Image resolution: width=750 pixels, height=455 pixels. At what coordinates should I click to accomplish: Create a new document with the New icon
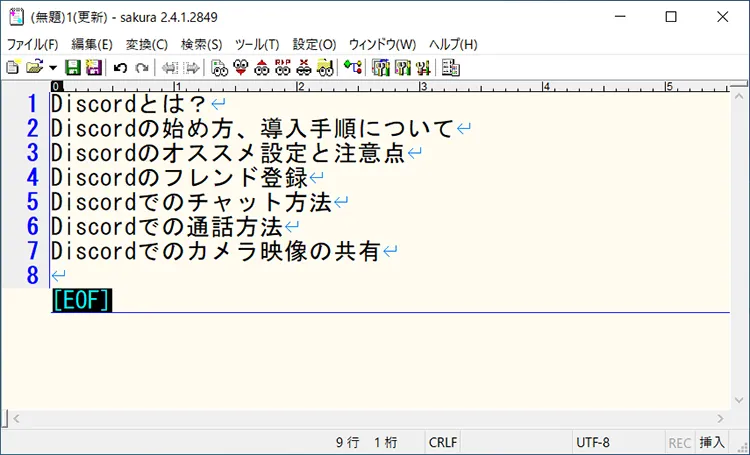coord(13,67)
